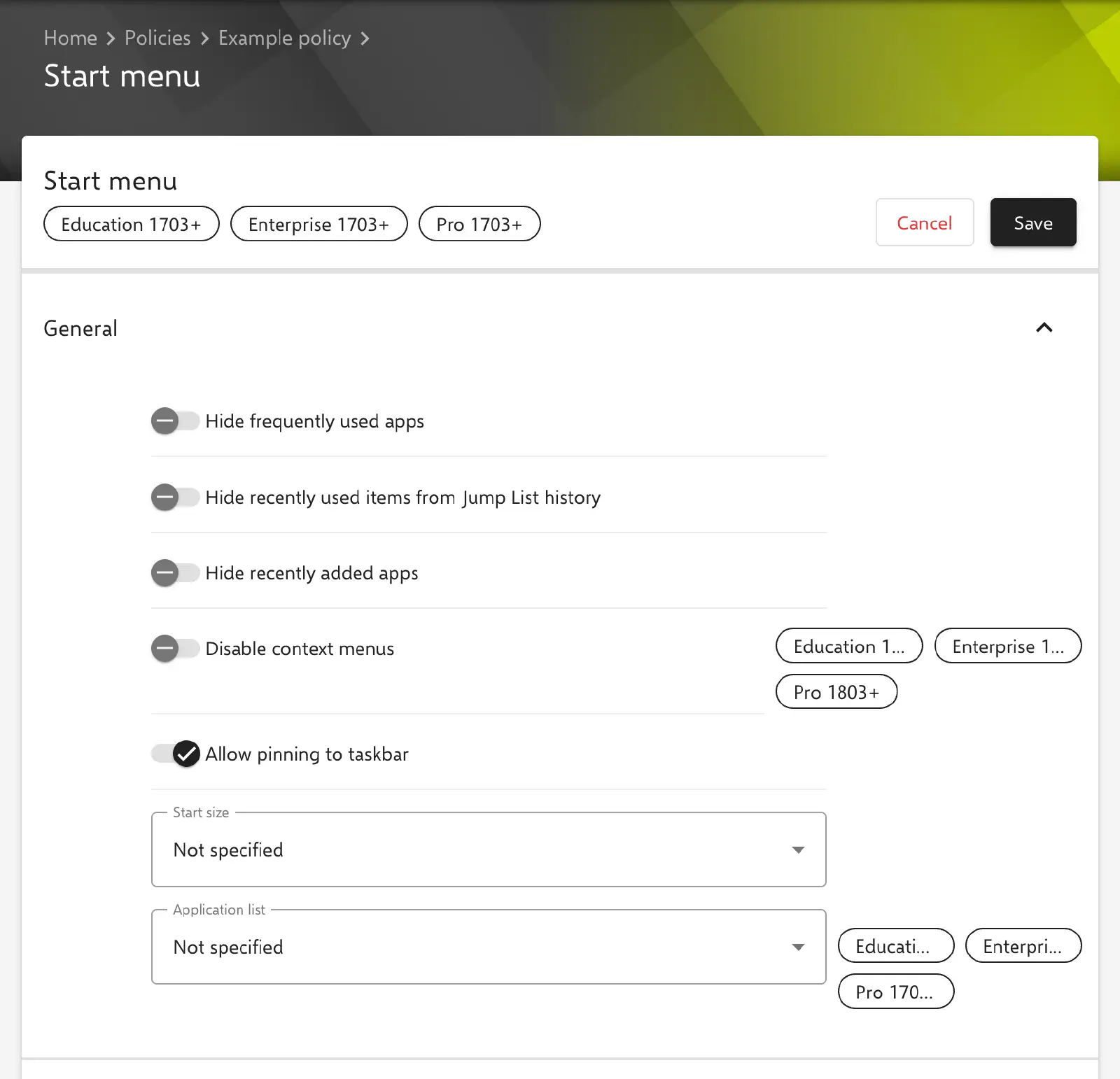This screenshot has height=1079, width=1120.
Task: Open the Application list dropdown
Action: 489,947
